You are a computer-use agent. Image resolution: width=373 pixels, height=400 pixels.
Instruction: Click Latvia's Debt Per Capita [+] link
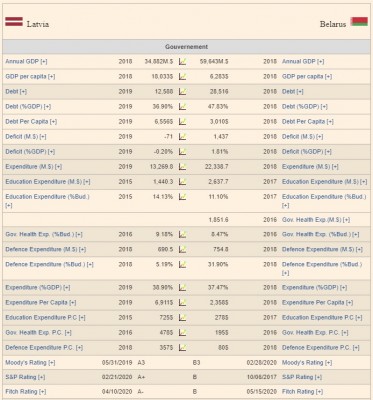31,122
